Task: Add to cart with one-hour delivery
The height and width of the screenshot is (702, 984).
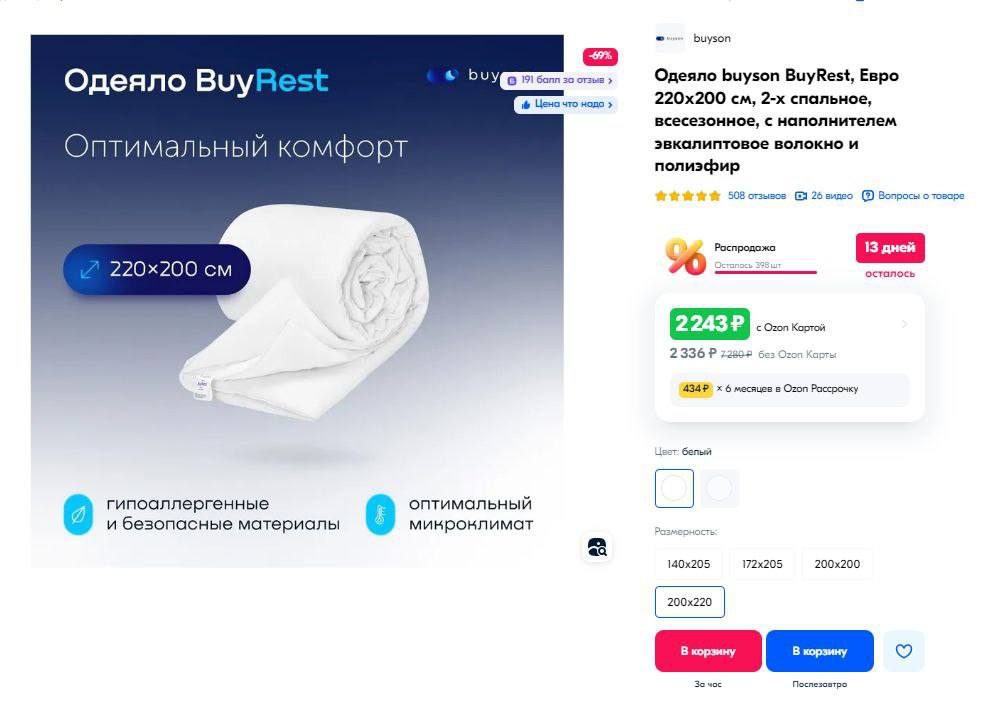Action: click(708, 651)
